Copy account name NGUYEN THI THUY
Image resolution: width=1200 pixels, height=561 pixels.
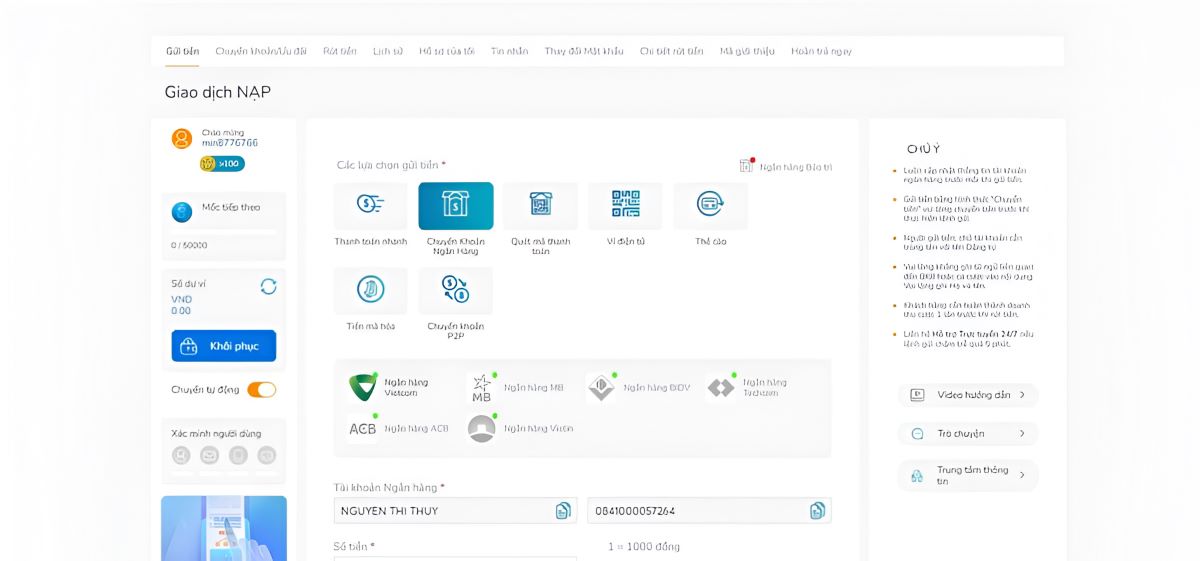[563, 511]
